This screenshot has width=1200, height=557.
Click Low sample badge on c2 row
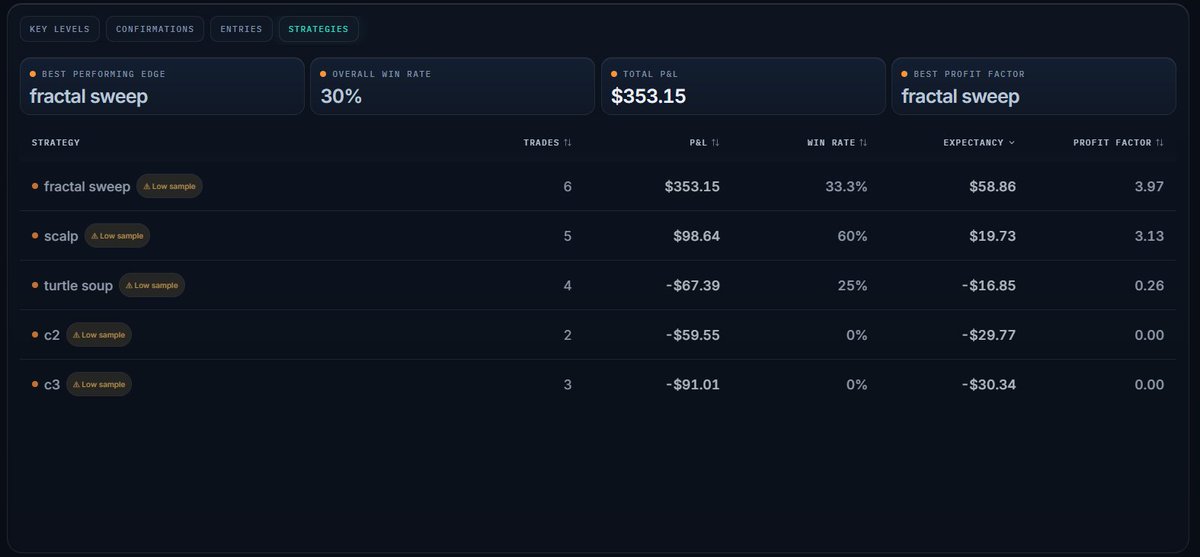pos(99,335)
